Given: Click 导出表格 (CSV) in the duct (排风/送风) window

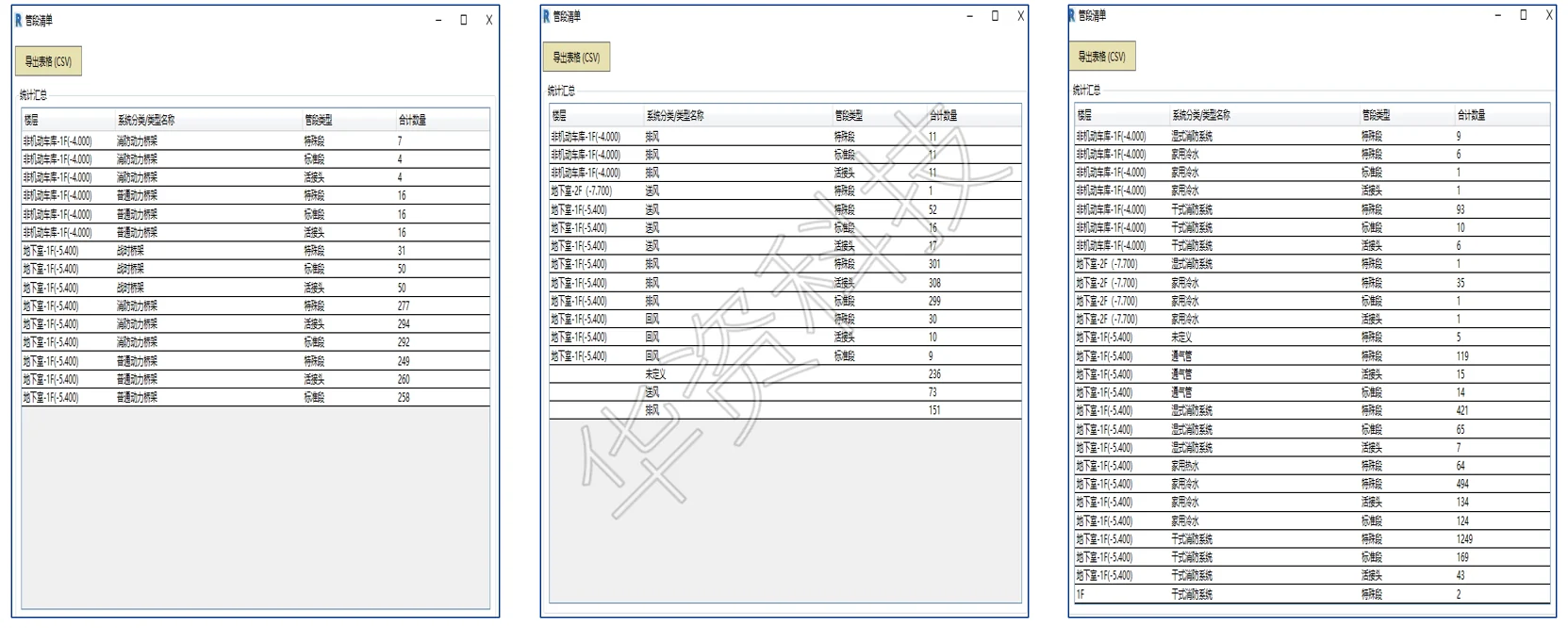Looking at the screenshot, I should (x=576, y=58).
